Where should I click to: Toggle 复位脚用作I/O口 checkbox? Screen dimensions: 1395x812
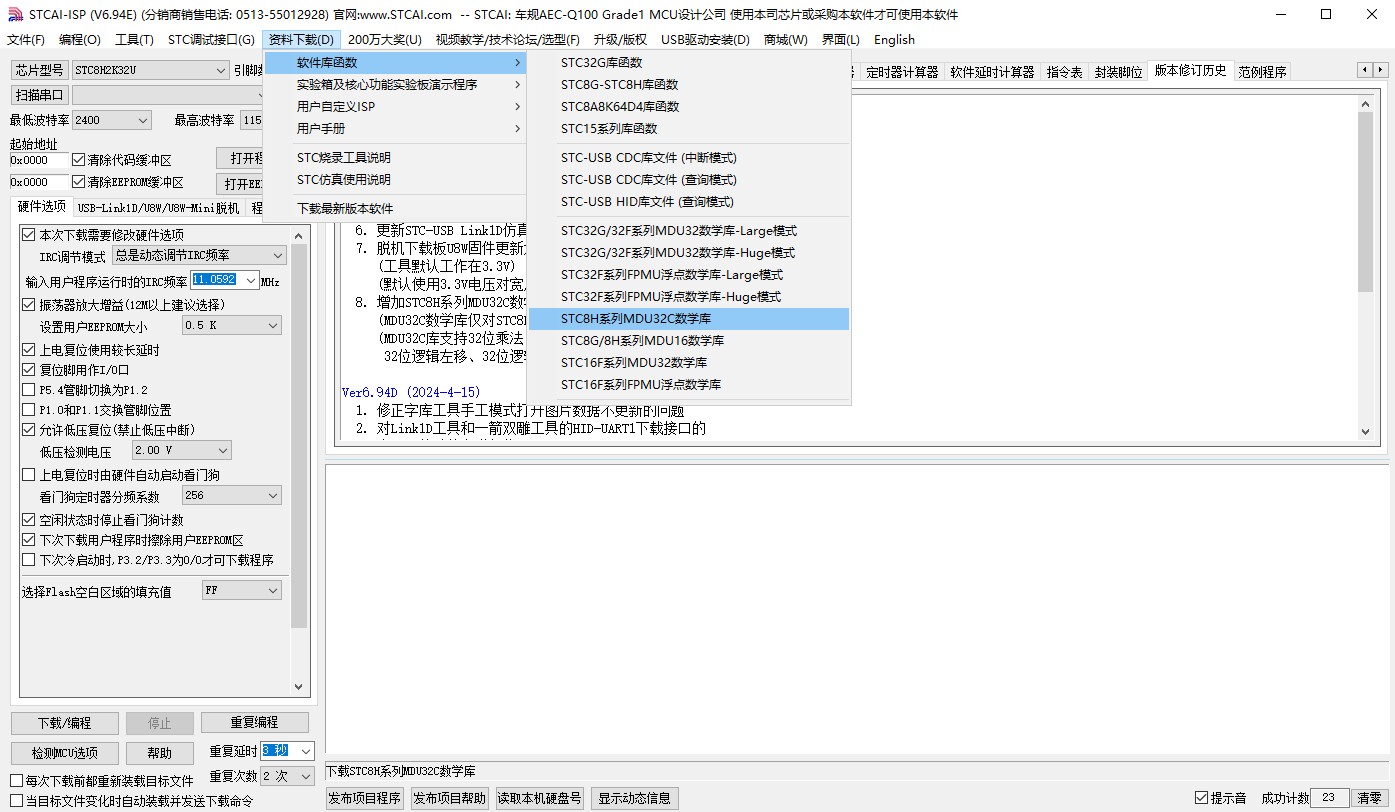(x=29, y=369)
